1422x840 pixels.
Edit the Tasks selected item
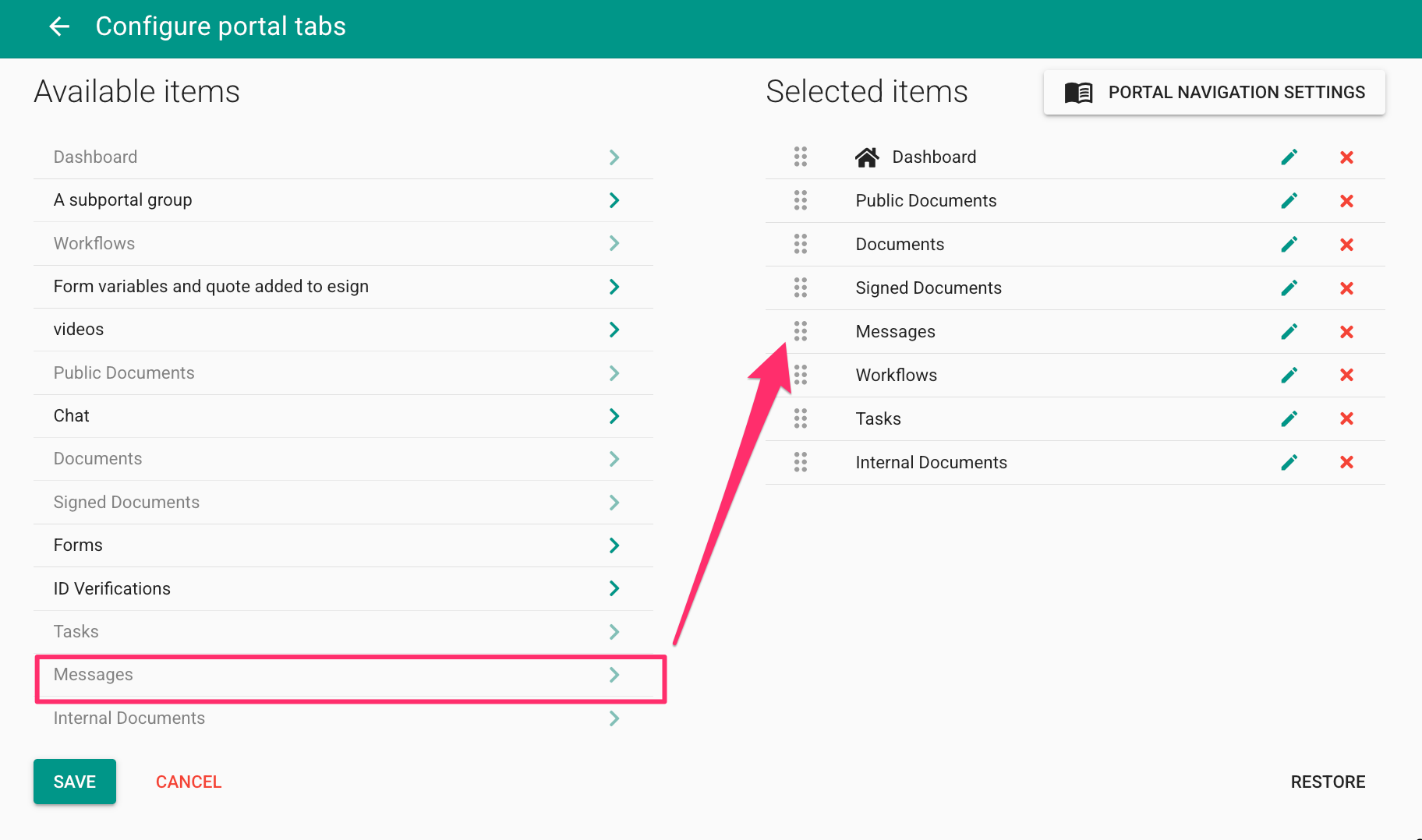[1289, 419]
